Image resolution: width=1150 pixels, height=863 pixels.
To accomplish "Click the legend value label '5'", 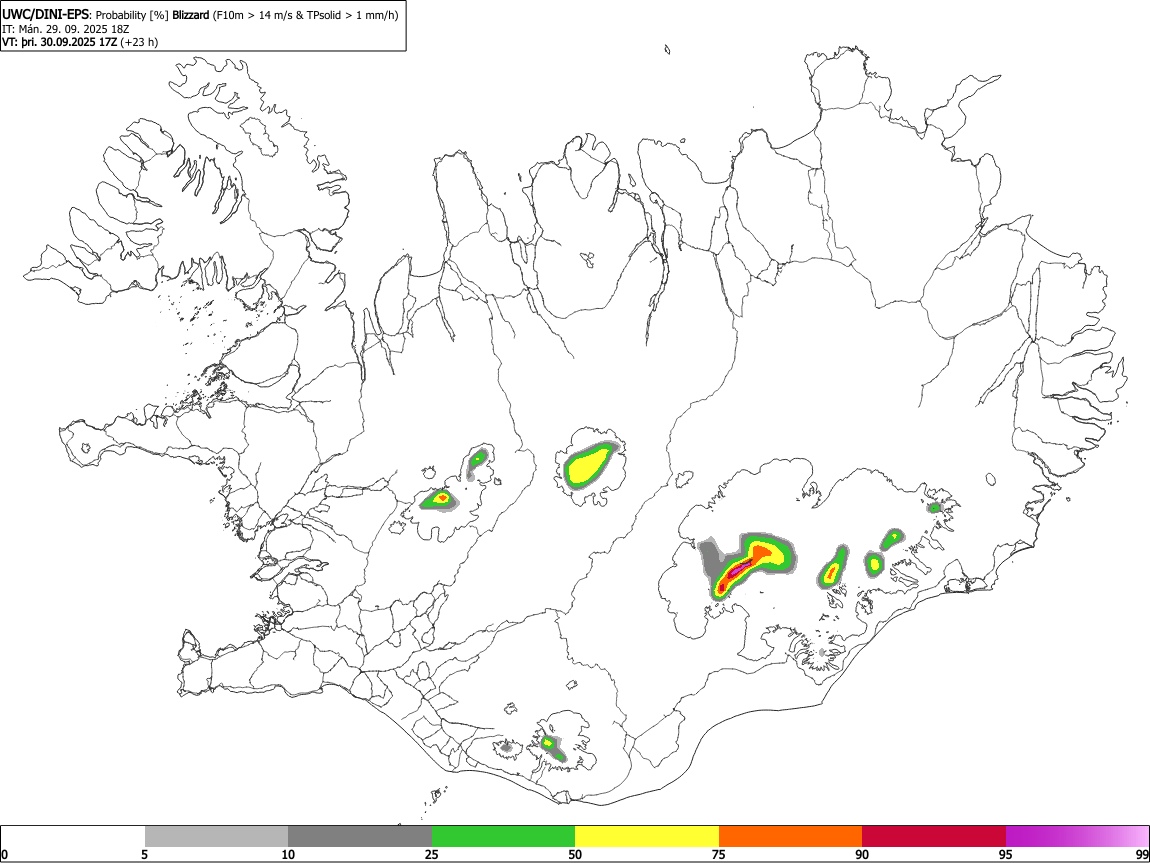I will (144, 855).
